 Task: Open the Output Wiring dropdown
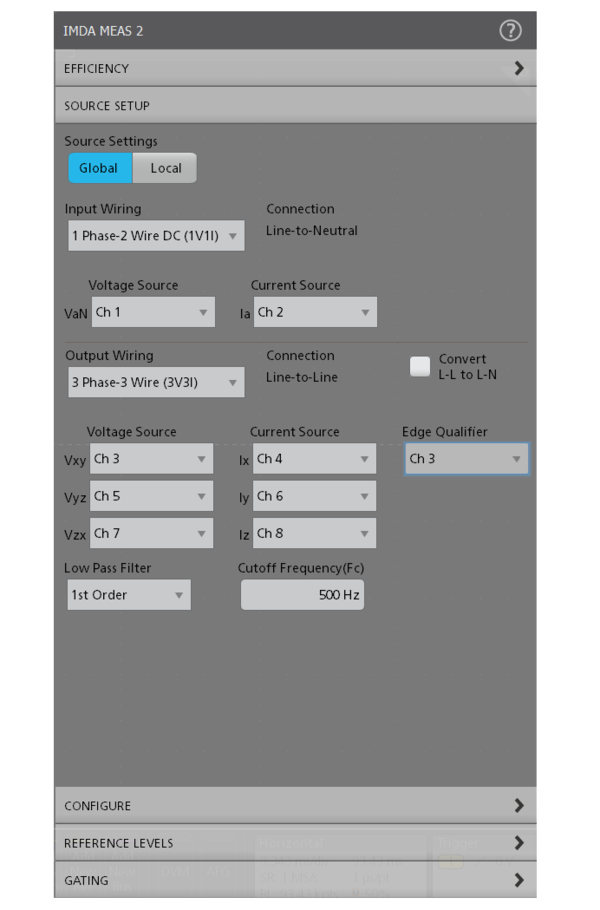pyautogui.click(x=155, y=382)
